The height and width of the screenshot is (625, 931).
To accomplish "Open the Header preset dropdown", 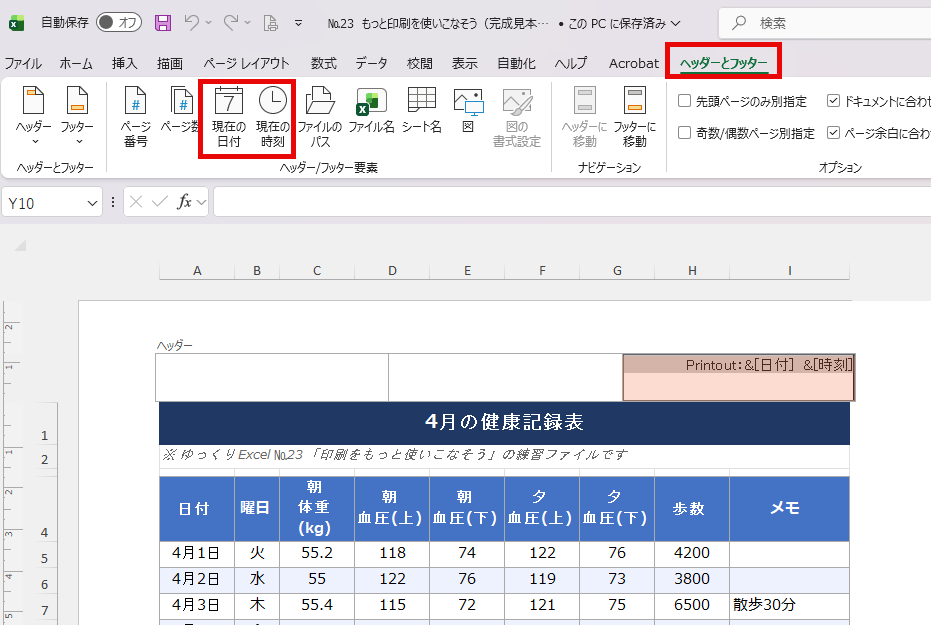I will (34, 116).
